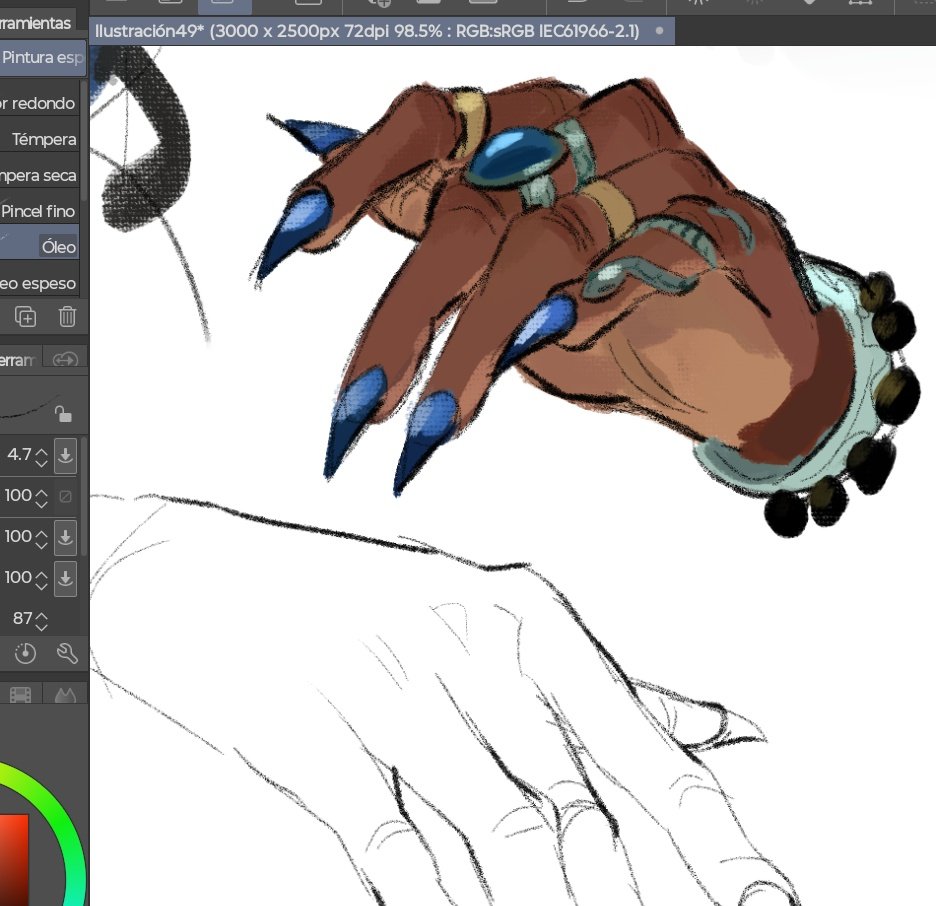Click disabled dynamics icon on first 100 row
This screenshot has height=906, width=936.
point(65,496)
